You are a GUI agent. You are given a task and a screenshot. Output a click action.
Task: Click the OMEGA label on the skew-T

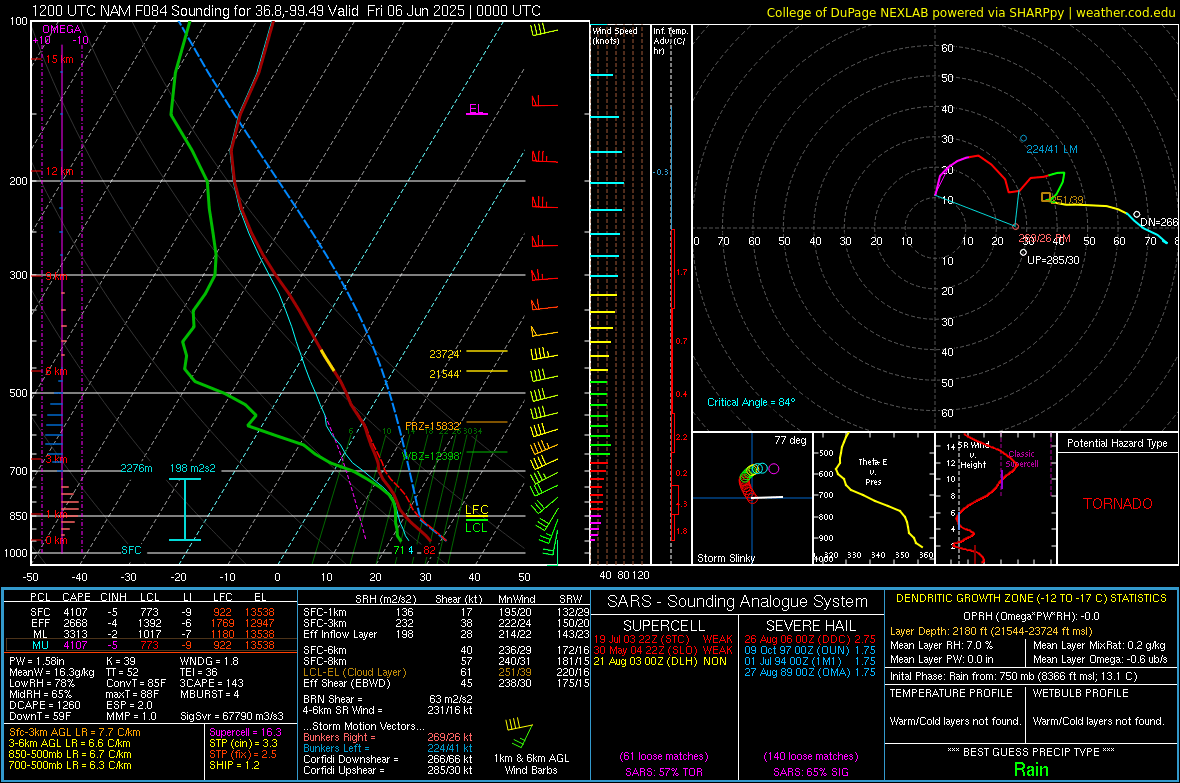62,29
